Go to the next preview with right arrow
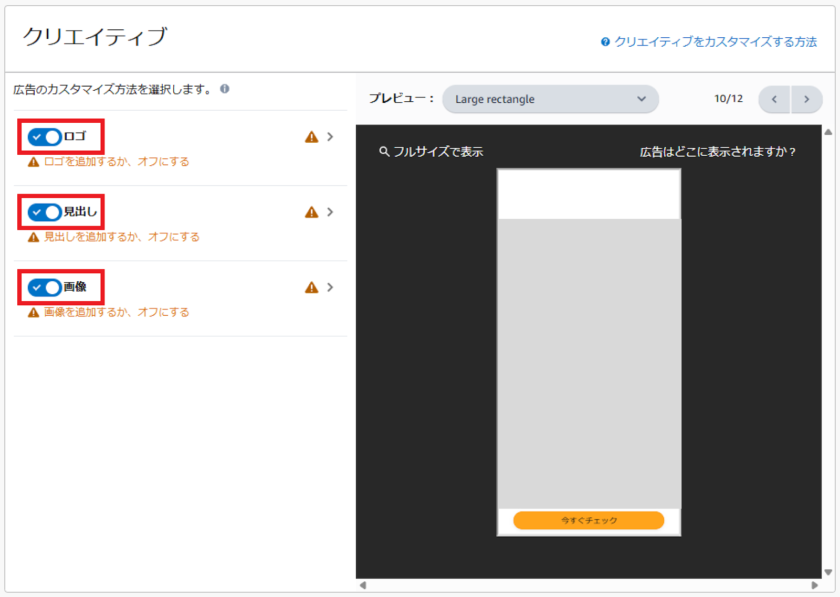The width and height of the screenshot is (840, 597). coord(807,99)
